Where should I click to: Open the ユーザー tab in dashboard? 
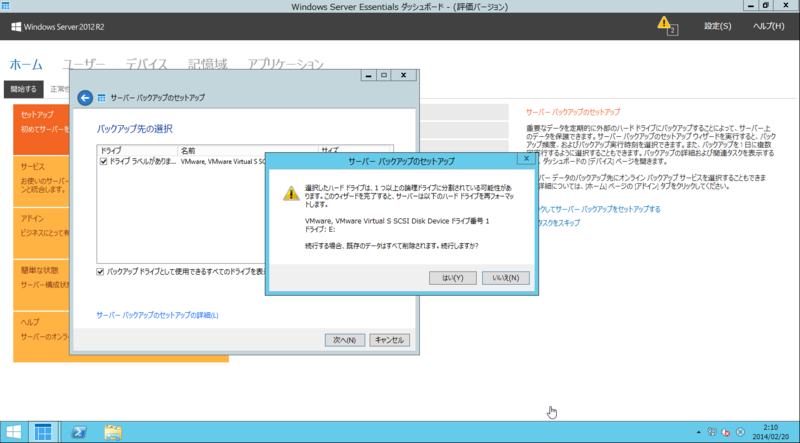[84, 64]
